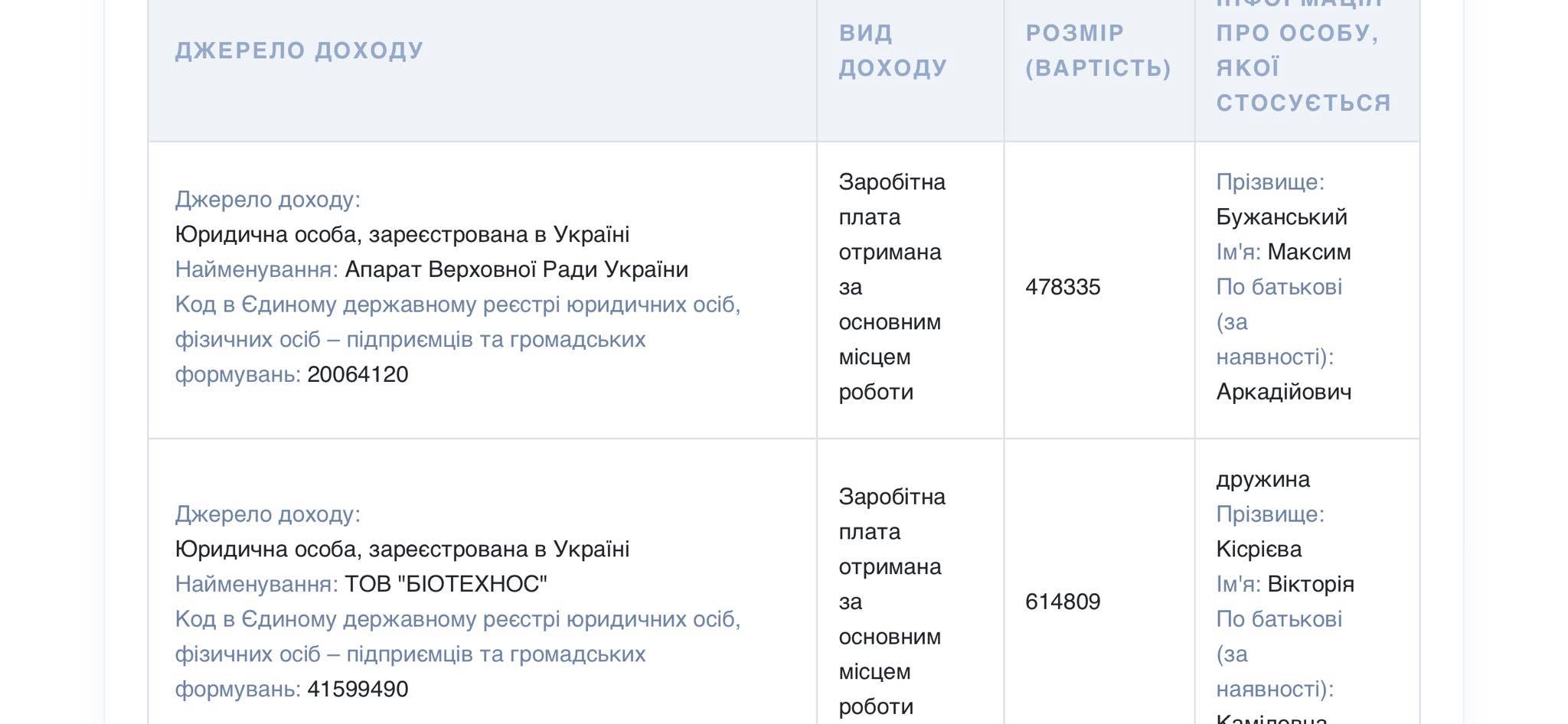Click the "ДЖЕРЕЛО ДОХОДУ" column header
Viewport: 1568px width, 724px height.
299,51
